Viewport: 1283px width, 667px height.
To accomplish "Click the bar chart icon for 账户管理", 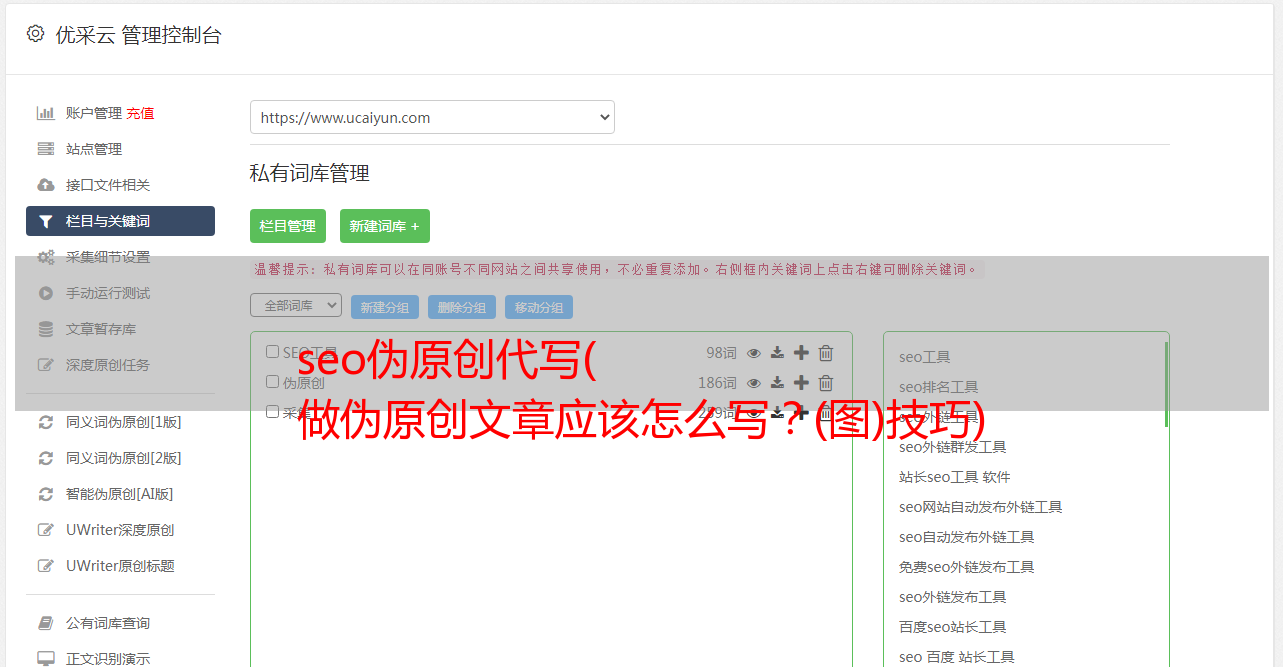I will tap(46, 113).
